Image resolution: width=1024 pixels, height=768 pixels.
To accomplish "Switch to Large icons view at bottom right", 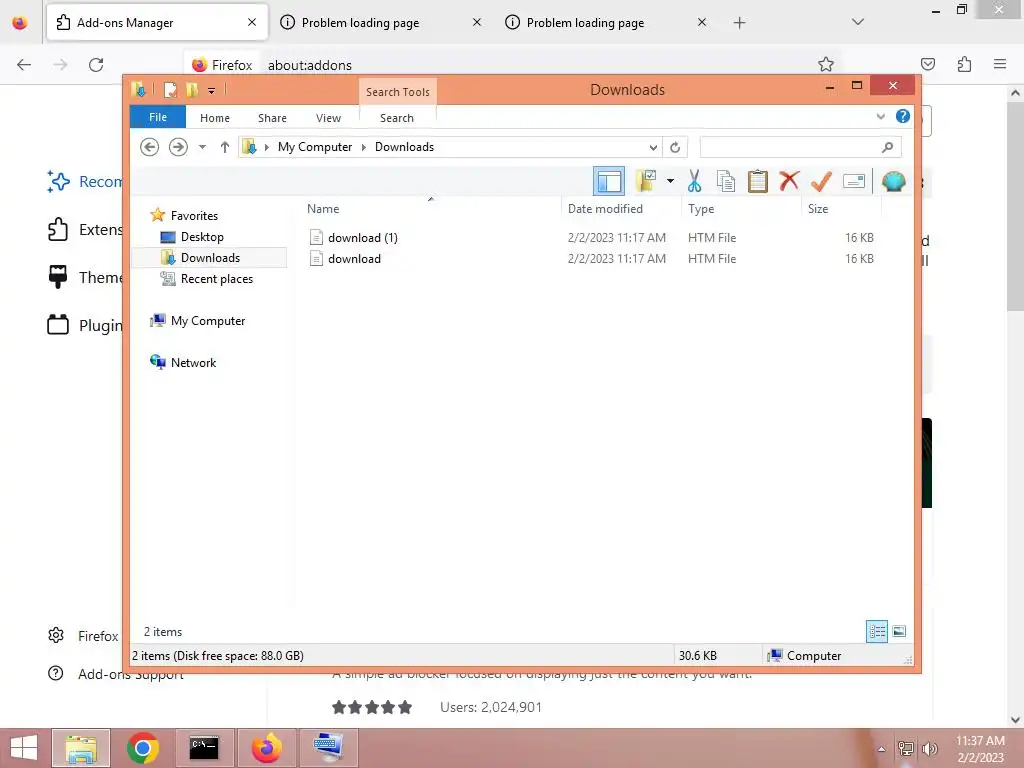I will pos(899,632).
